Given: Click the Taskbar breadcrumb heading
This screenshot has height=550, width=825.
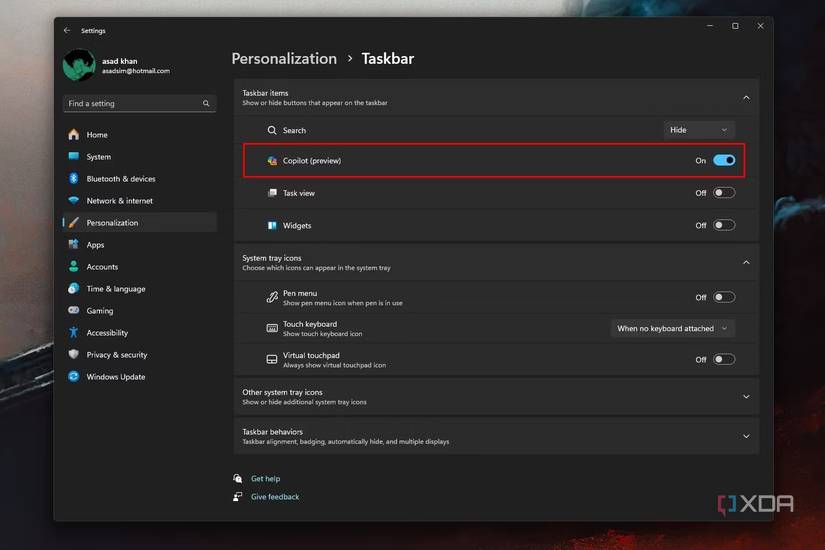Looking at the screenshot, I should [x=388, y=58].
